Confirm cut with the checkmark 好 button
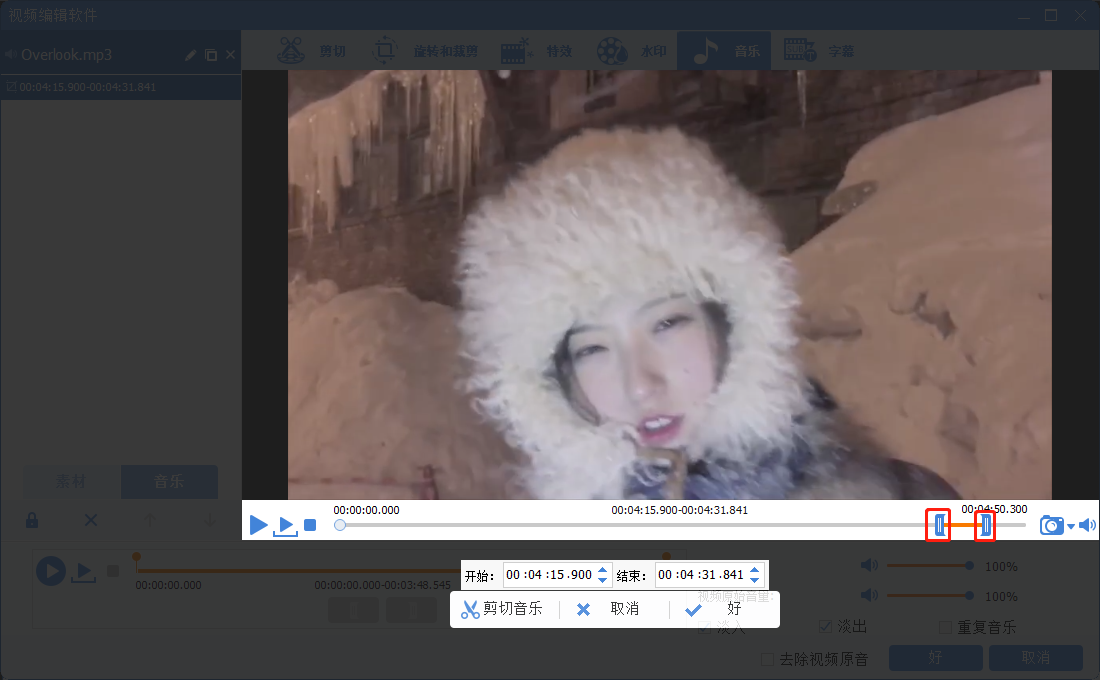Image resolution: width=1100 pixels, height=680 pixels. pos(713,609)
